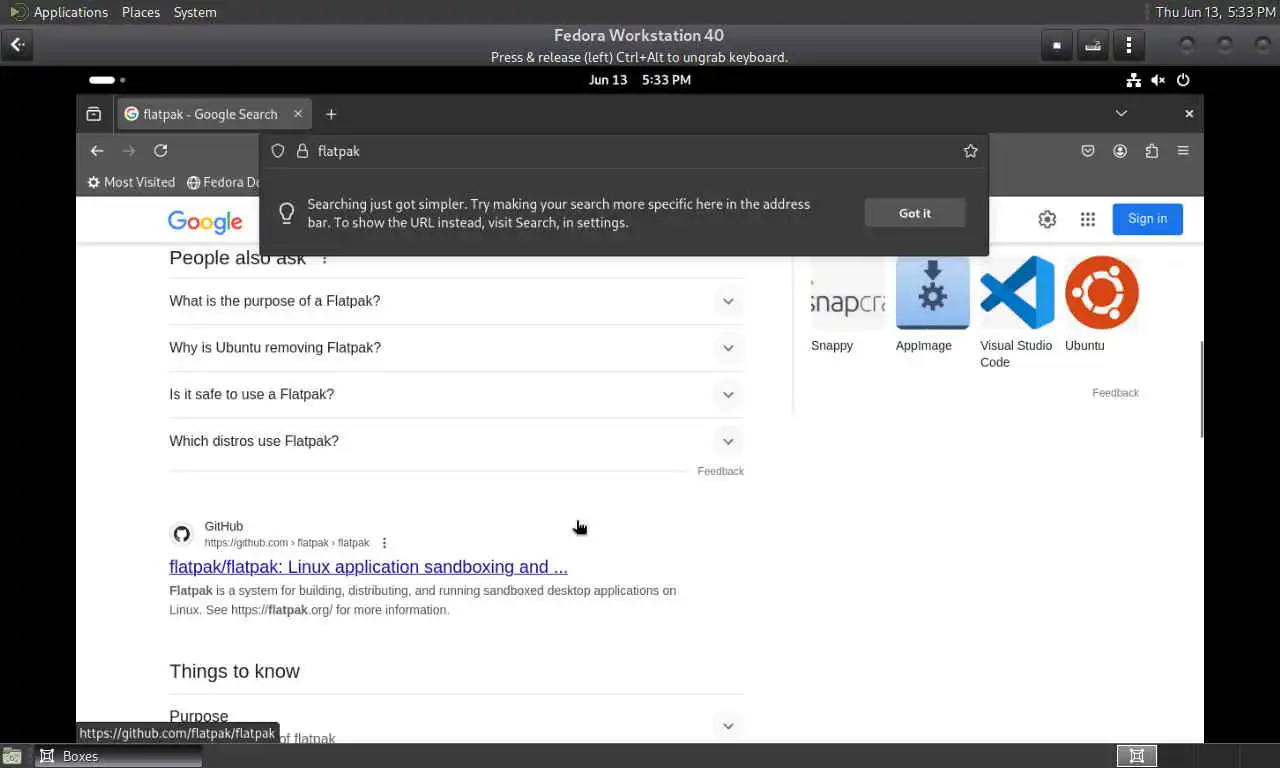Close the Firefox window
Viewport: 1280px width, 768px height.
click(x=1189, y=114)
